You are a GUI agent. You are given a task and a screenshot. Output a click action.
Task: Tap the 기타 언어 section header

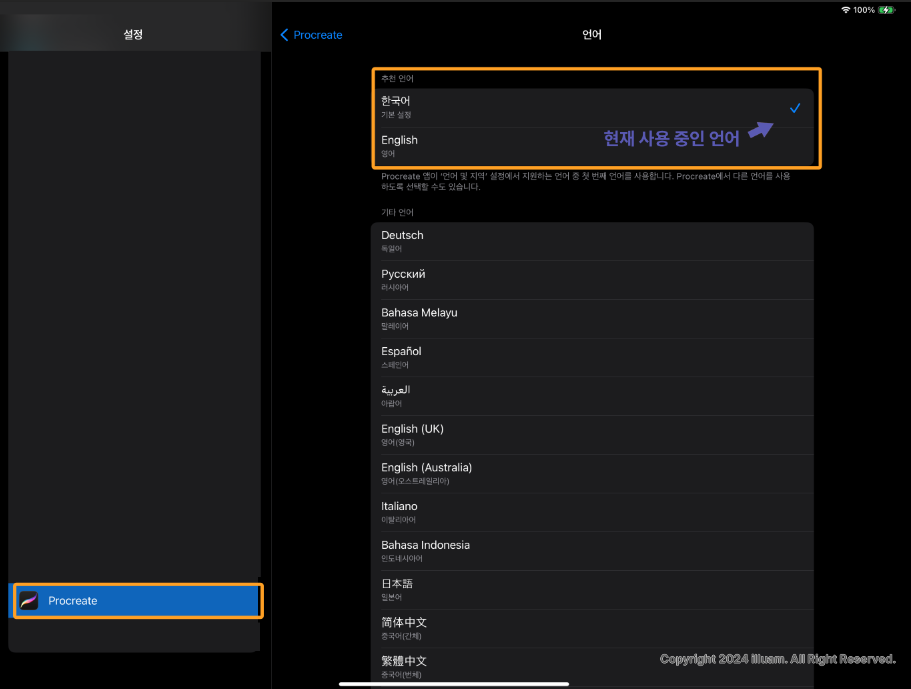click(397, 212)
